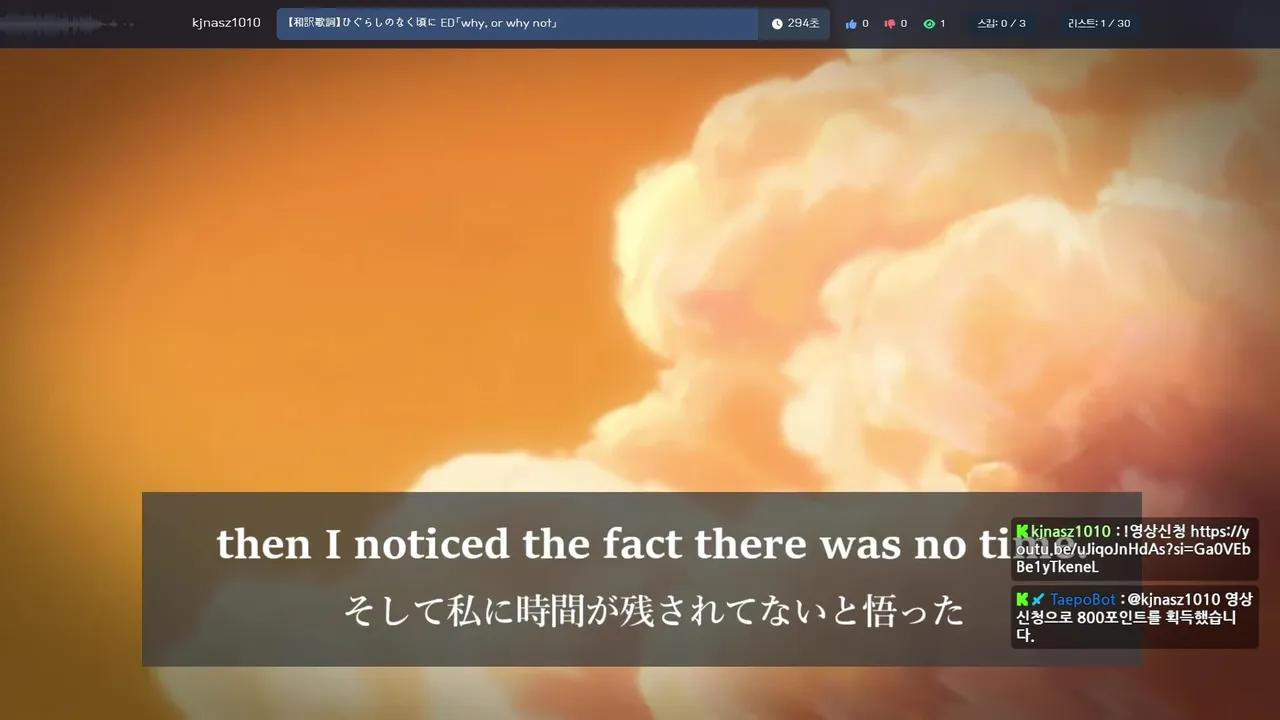Click the green K badge beside TaepoBot
Screen dimensions: 1280x720
(x=1022, y=599)
